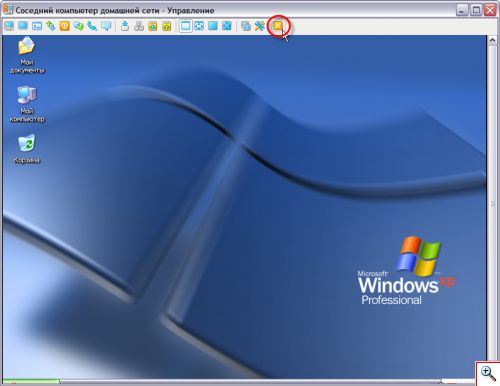Click the magnifier zoom icon in corner

pyautogui.click(x=488, y=374)
